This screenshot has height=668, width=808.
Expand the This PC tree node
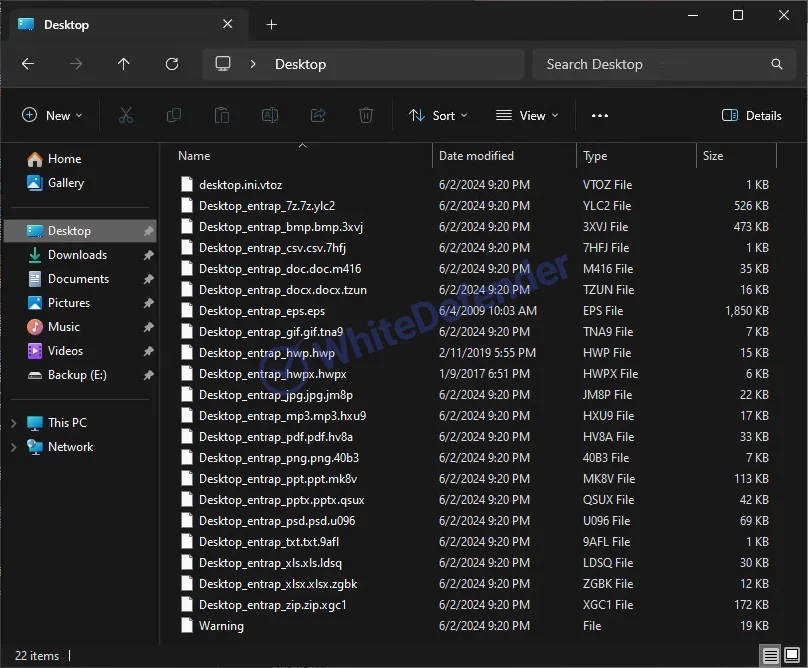pos(13,423)
